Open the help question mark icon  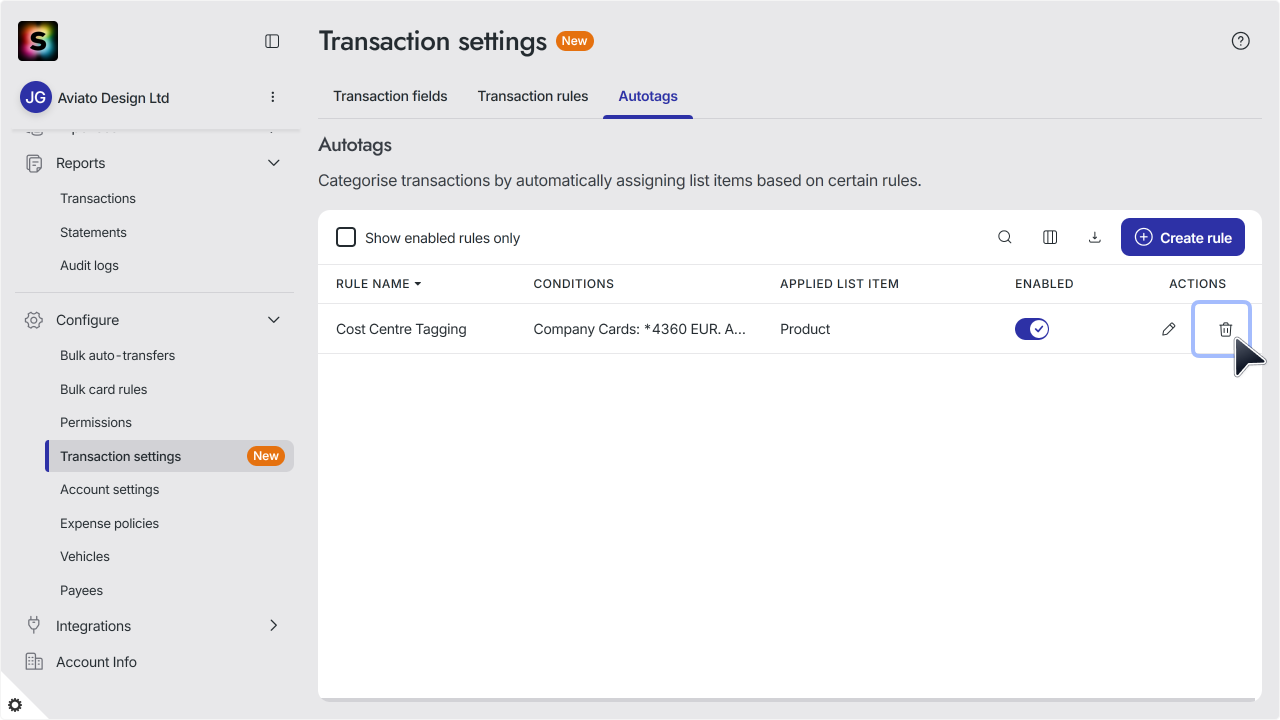coord(1241,41)
